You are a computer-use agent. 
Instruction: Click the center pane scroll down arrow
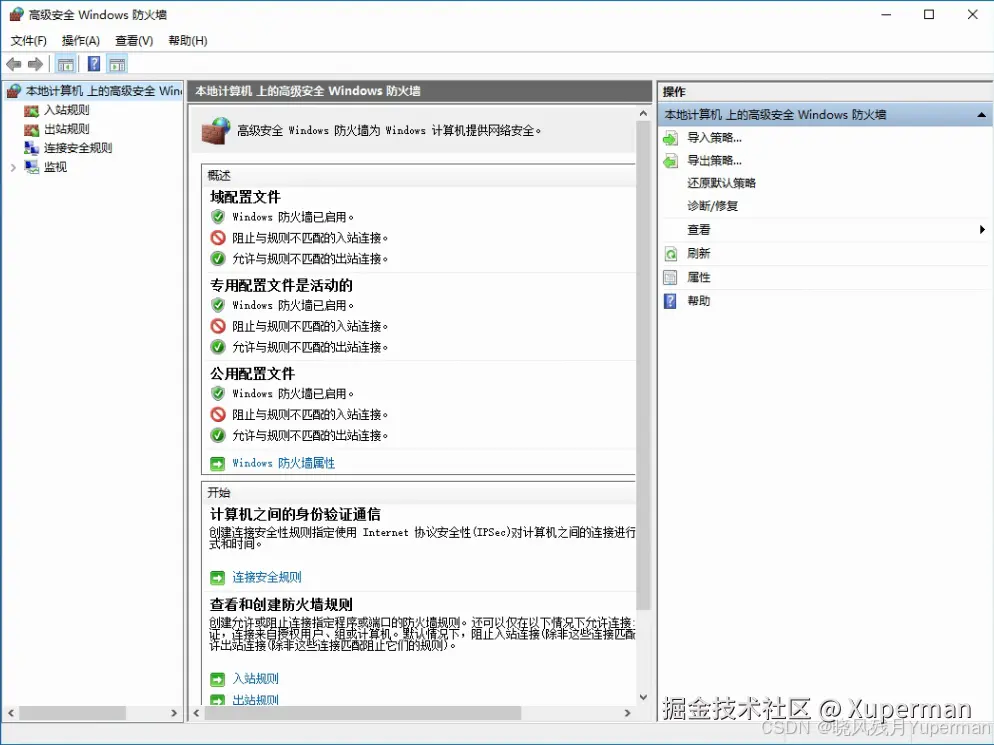pyautogui.click(x=643, y=697)
